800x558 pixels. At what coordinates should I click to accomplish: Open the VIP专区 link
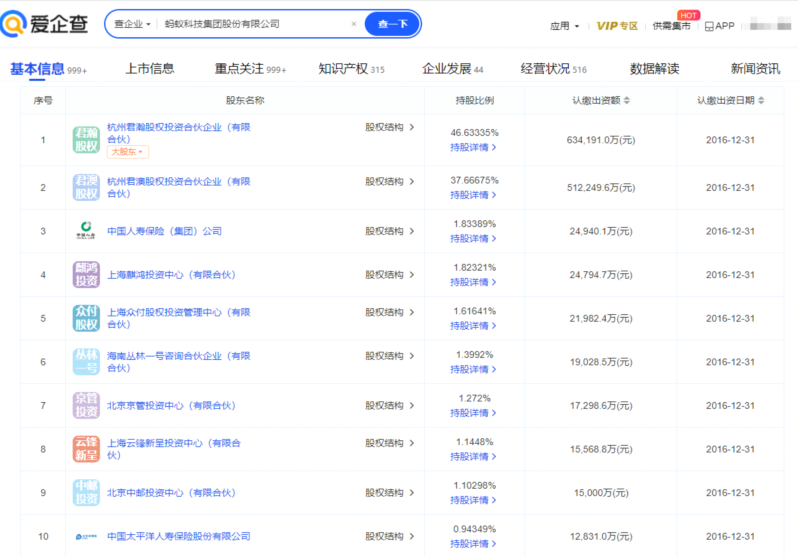point(617,26)
